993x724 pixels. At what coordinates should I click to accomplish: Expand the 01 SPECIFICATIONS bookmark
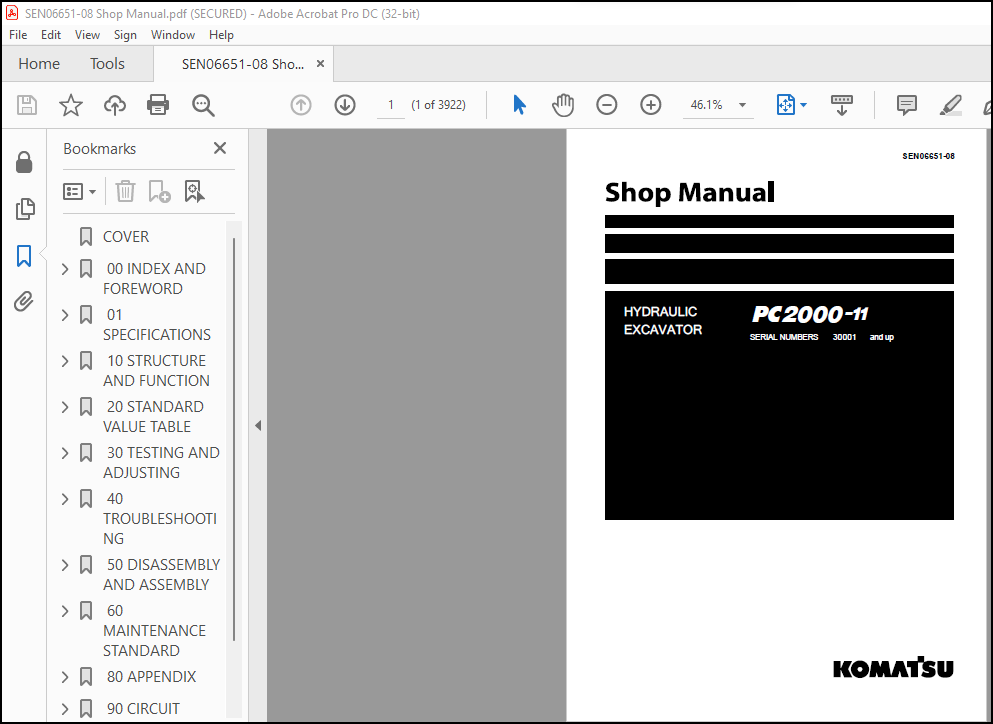click(65, 315)
